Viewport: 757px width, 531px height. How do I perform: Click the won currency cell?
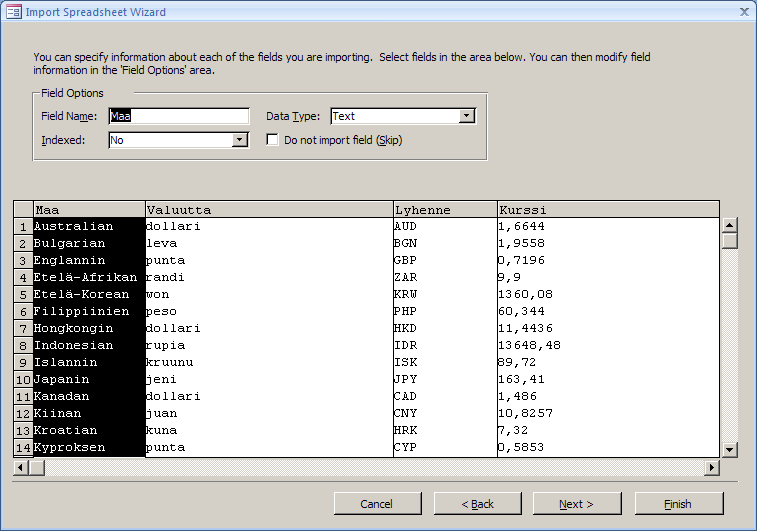click(269, 294)
